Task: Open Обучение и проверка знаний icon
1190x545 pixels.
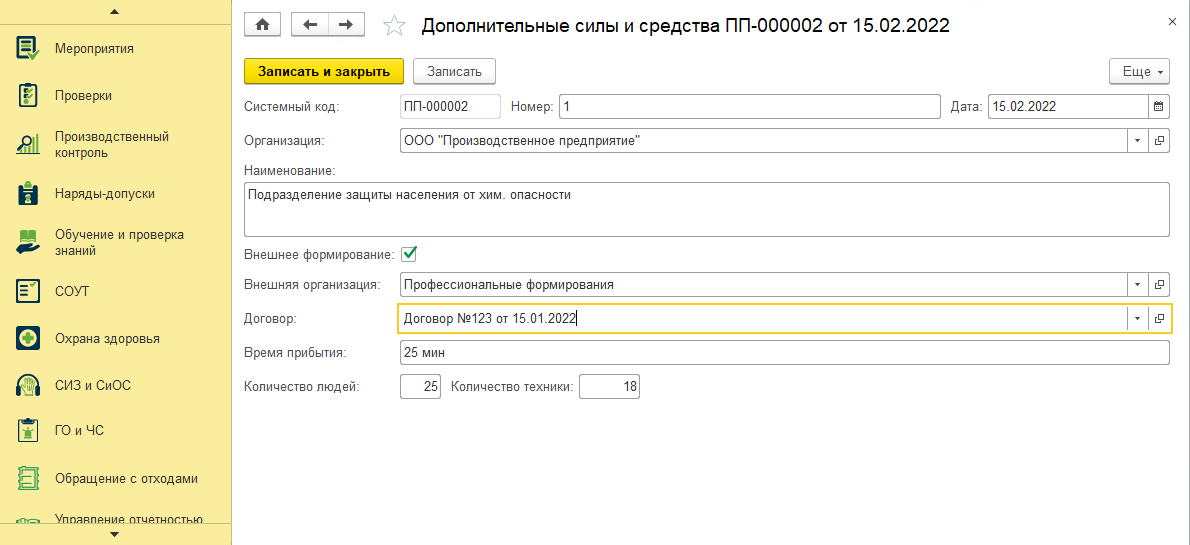Action: coord(28,241)
